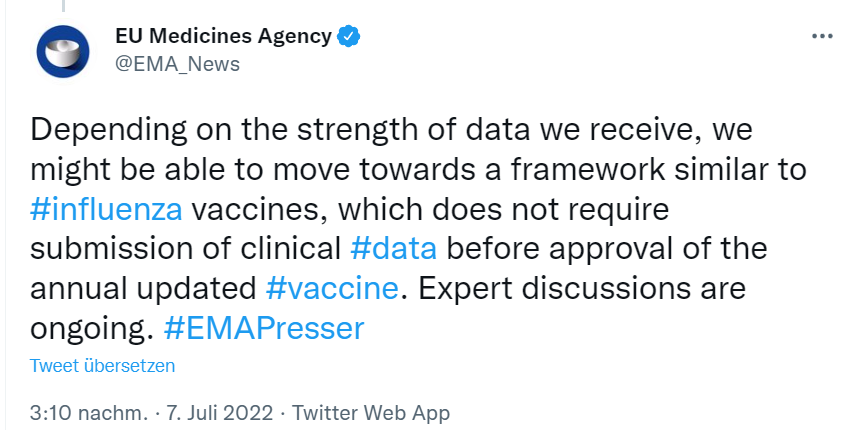Click 'annual updated' in the tweet body
Screen dimensions: 846x430
click(143, 289)
